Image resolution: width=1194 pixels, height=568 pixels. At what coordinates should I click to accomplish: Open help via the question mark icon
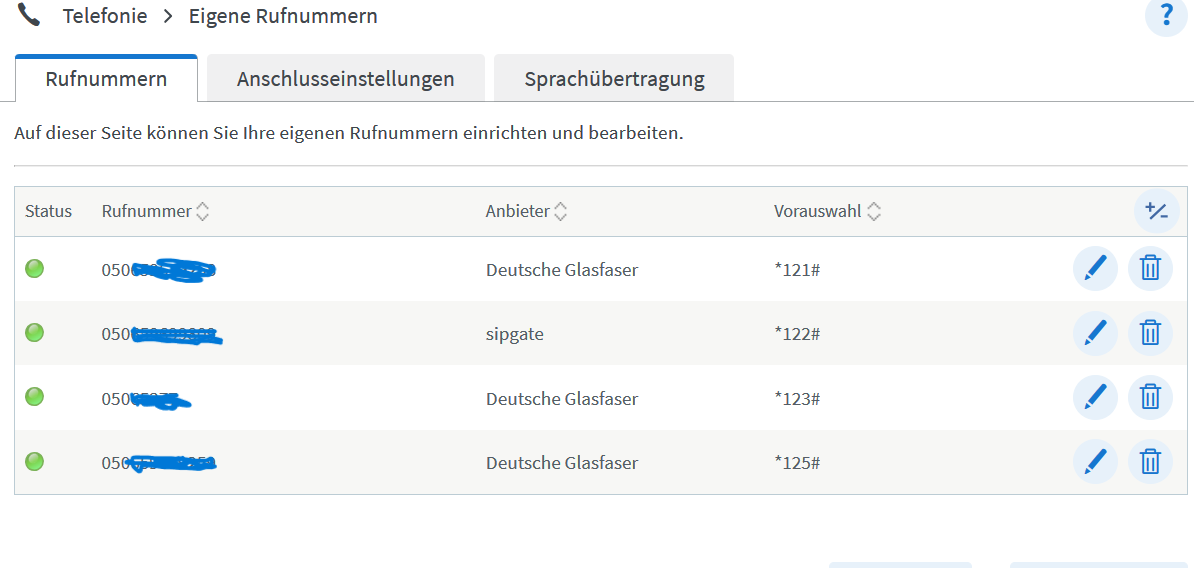[x=1167, y=15]
